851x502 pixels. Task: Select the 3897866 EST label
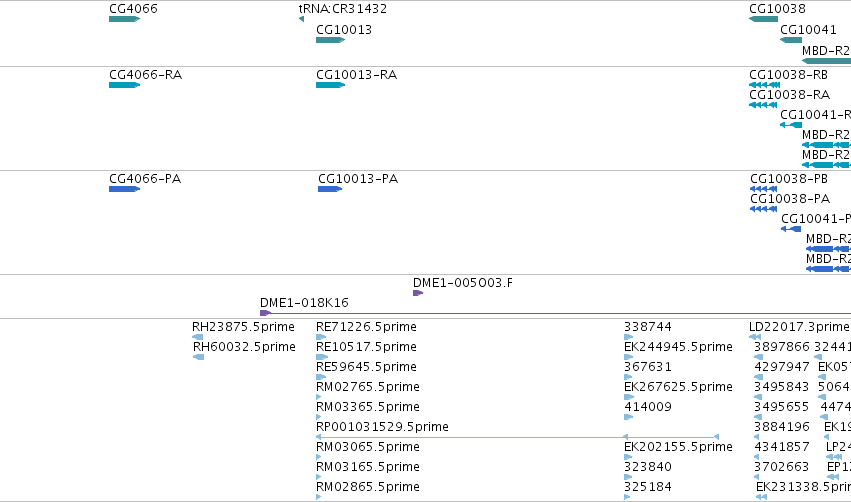(782, 347)
